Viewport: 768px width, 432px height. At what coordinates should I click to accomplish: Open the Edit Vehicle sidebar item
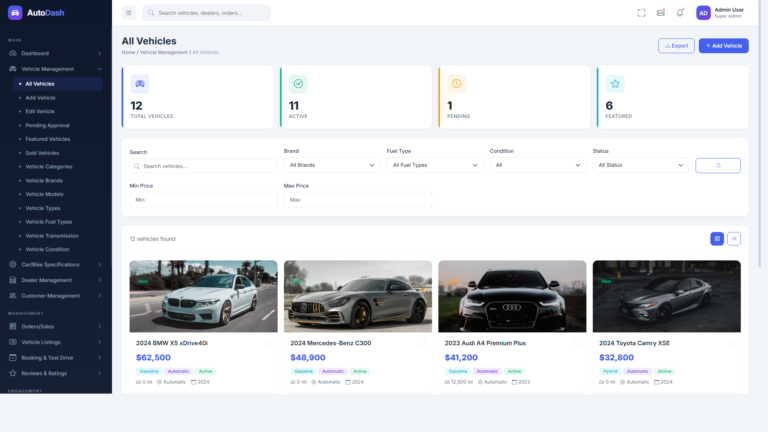(x=58, y=111)
